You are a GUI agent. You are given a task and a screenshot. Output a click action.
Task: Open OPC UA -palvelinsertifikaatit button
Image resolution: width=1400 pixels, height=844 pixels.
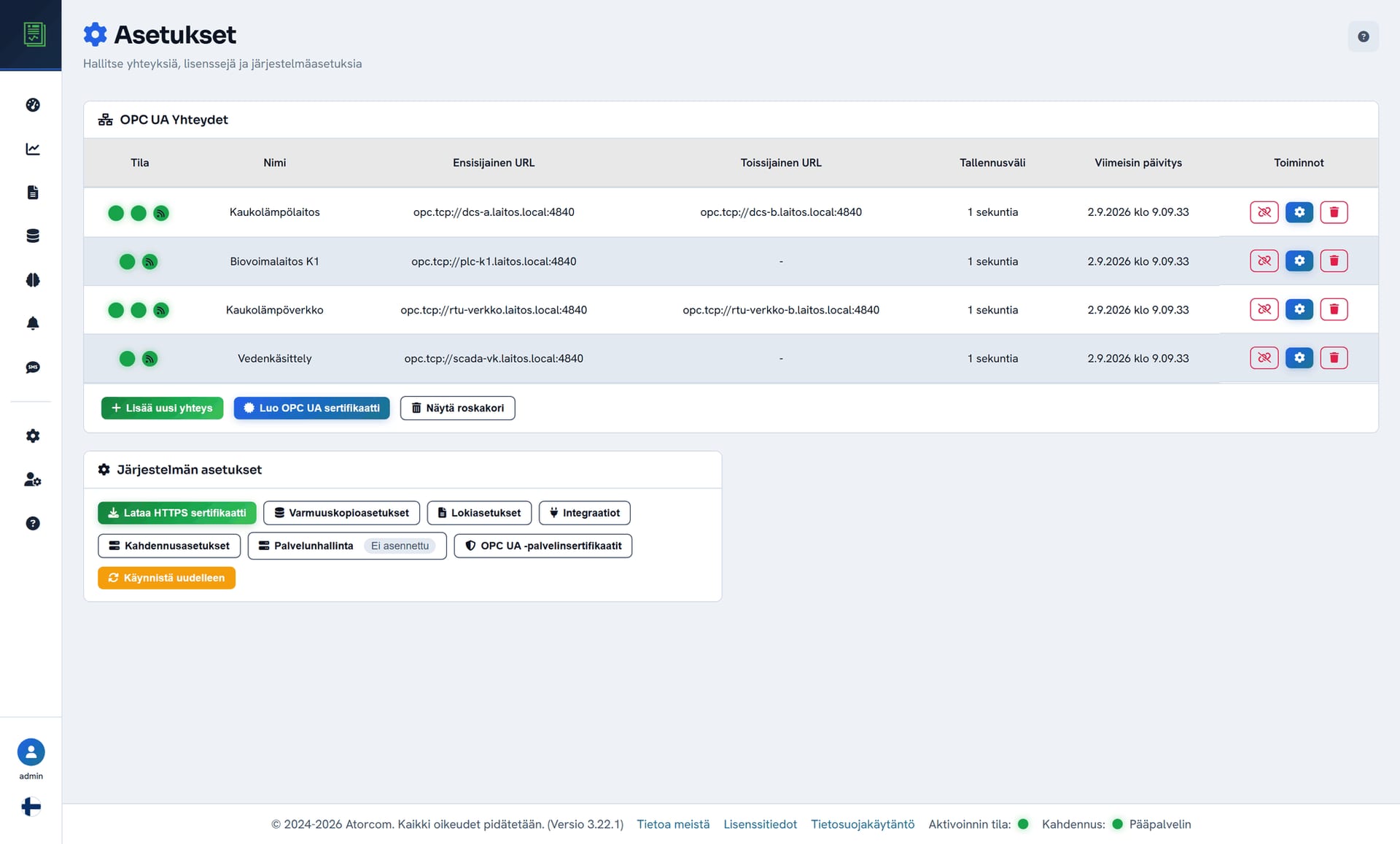(x=543, y=546)
